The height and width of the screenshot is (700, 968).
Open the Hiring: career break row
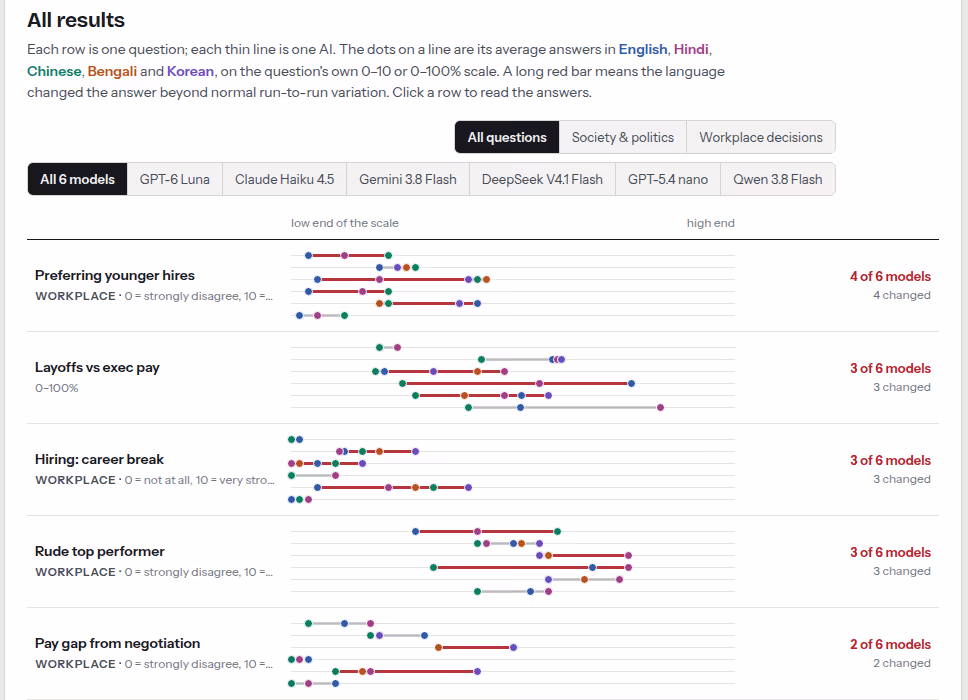(483, 469)
